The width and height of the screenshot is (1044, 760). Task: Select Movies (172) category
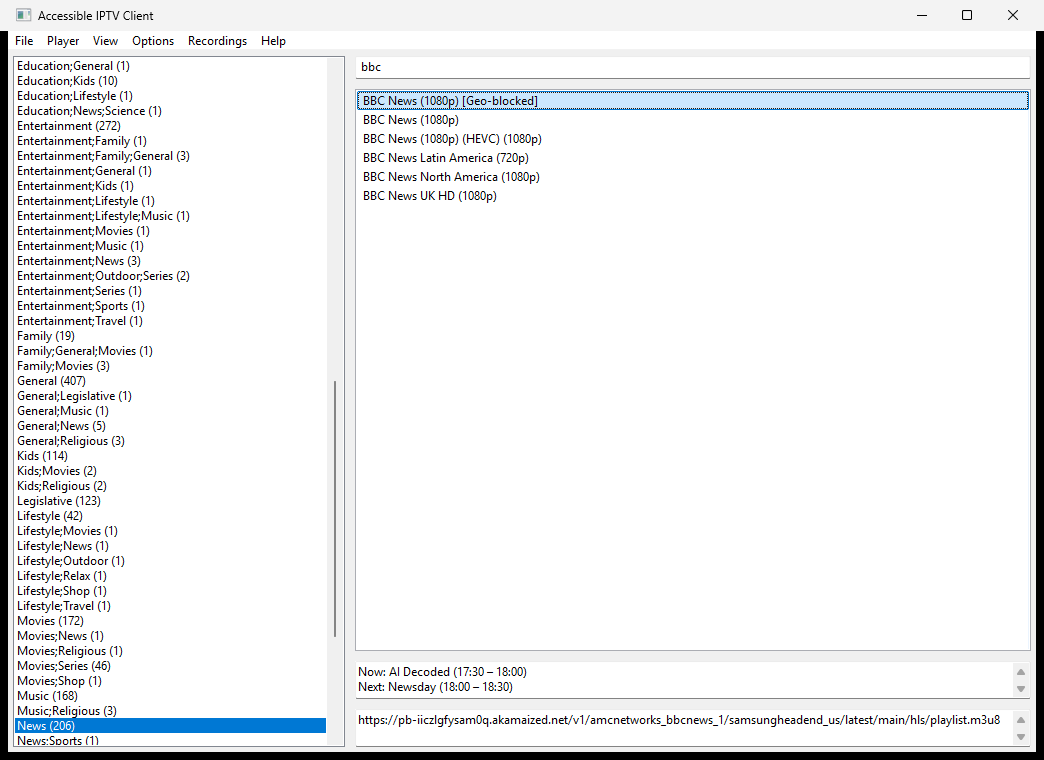(170, 621)
